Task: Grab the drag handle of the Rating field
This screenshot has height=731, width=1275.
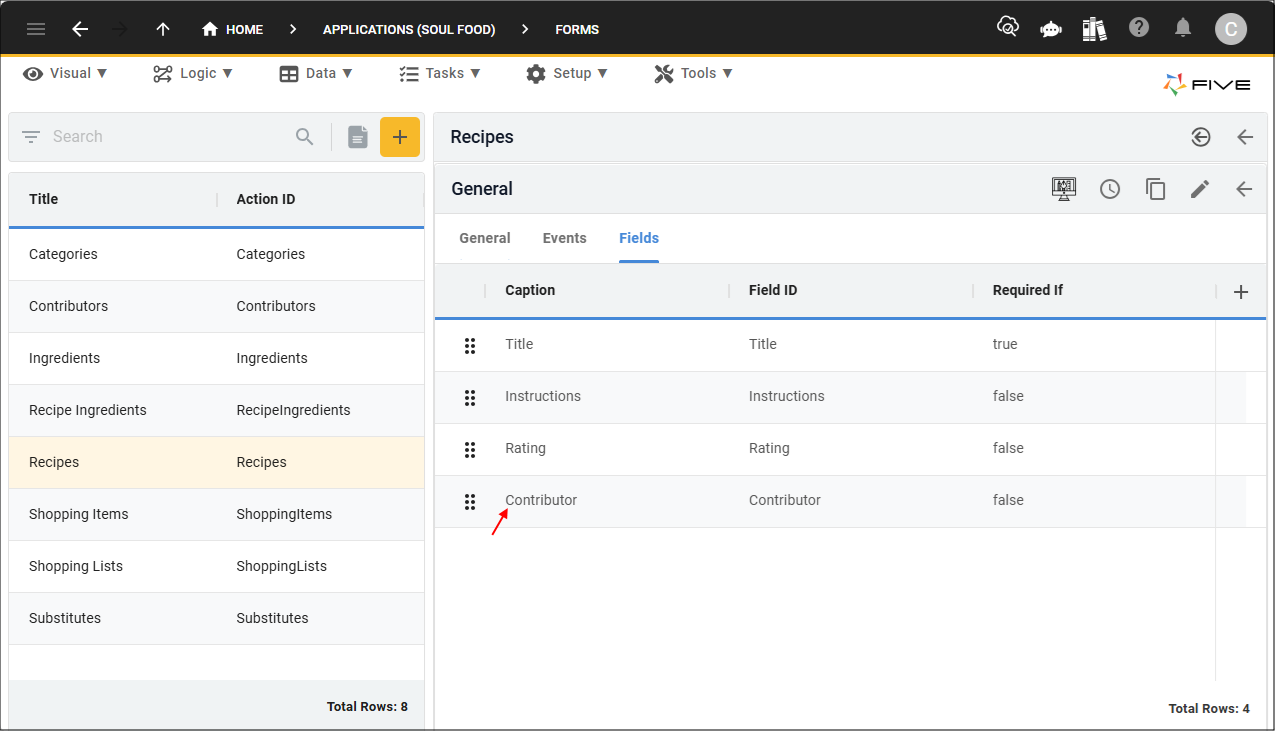Action: (470, 449)
